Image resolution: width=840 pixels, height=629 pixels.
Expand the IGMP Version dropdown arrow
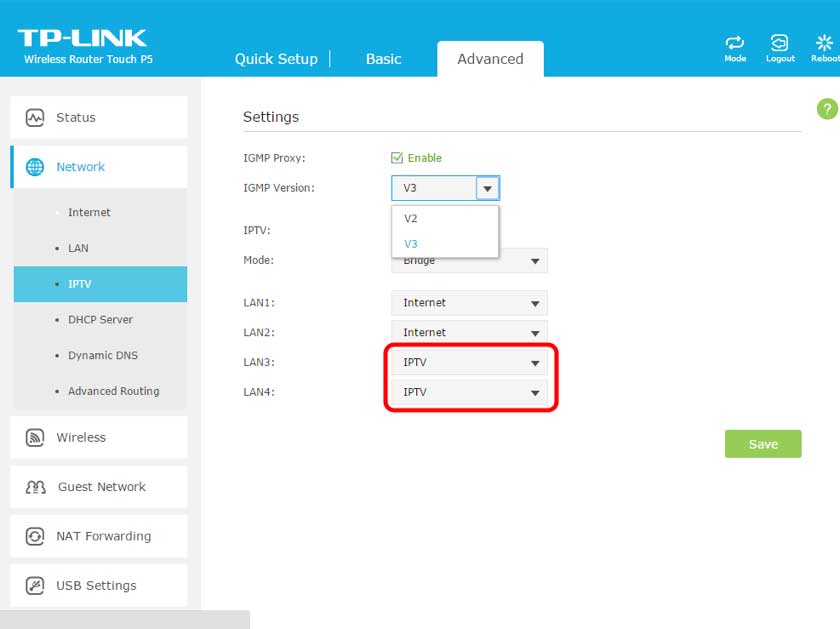(487, 188)
